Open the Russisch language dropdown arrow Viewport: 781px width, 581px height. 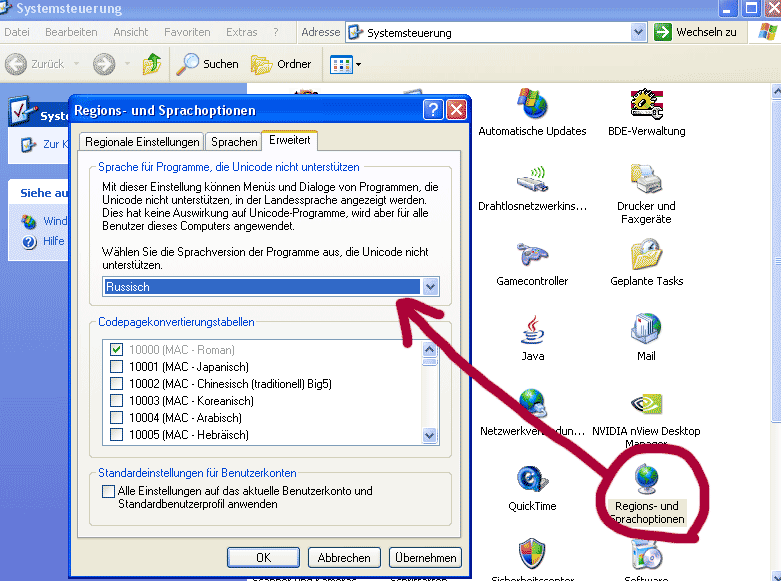coord(430,287)
